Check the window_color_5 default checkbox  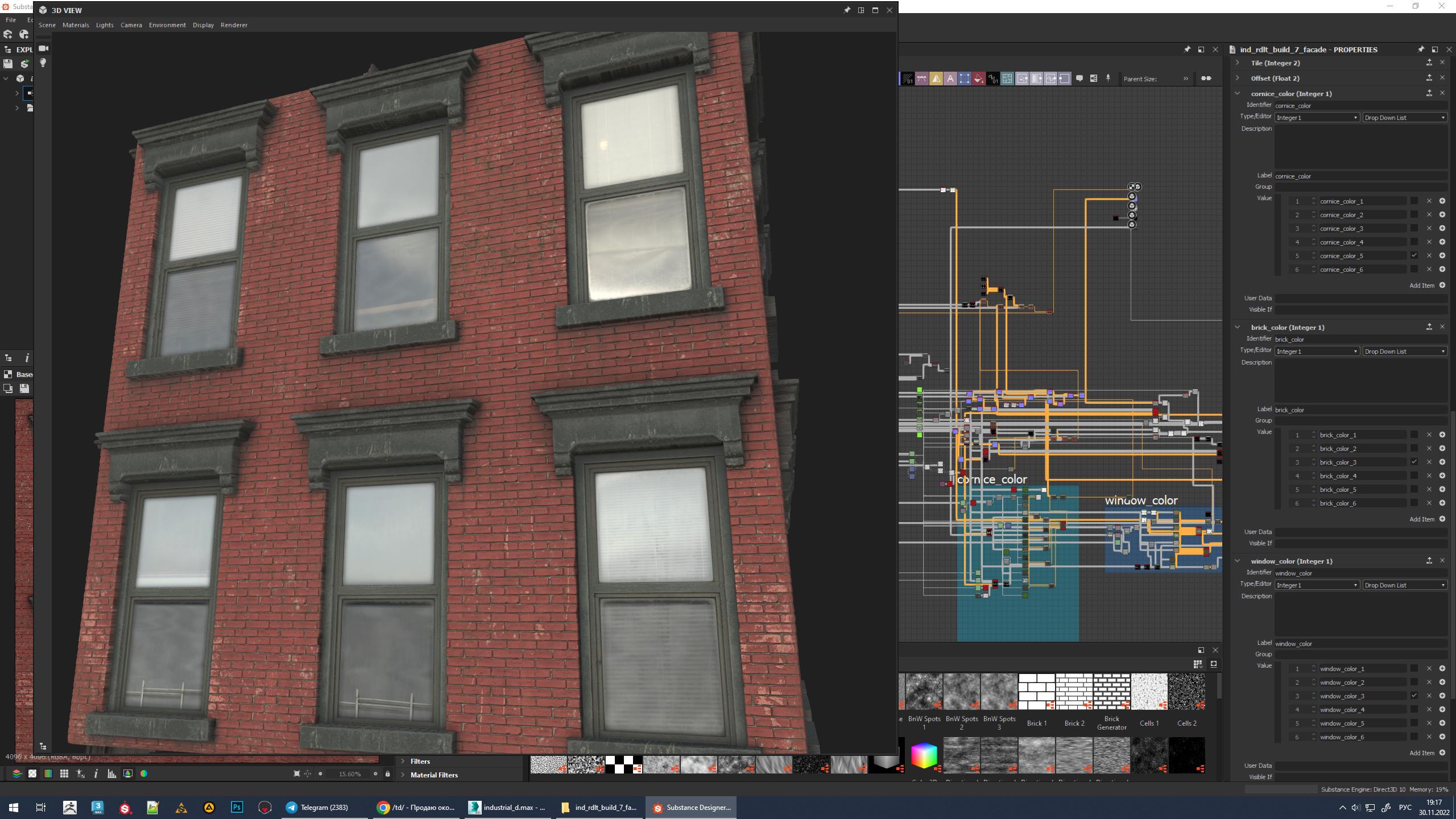tap(1414, 723)
